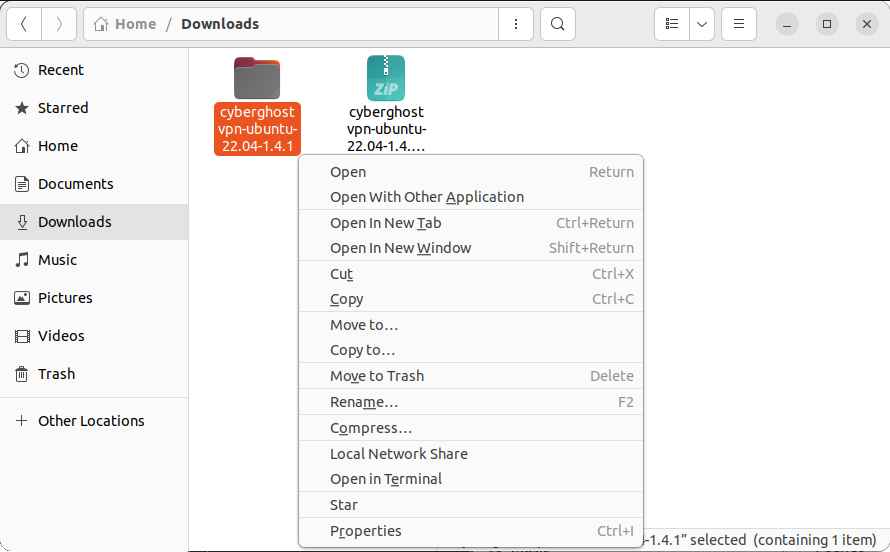Open Properties from the context menu

471,531
